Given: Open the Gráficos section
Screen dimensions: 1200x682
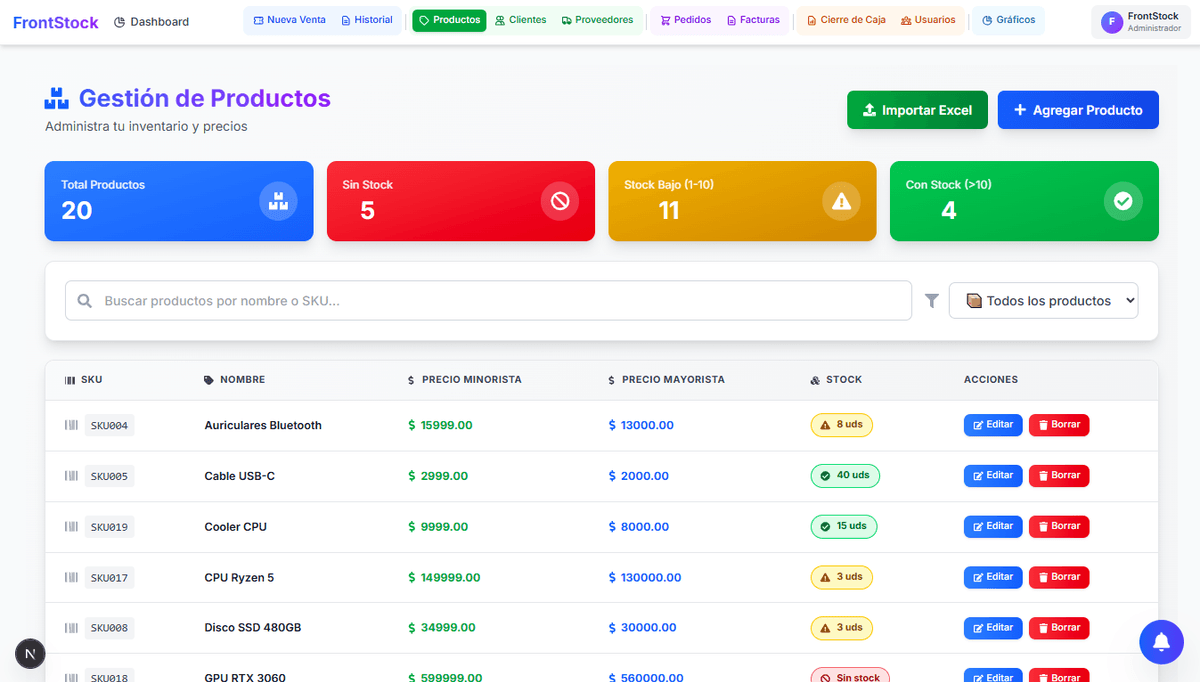Looking at the screenshot, I should (1007, 20).
